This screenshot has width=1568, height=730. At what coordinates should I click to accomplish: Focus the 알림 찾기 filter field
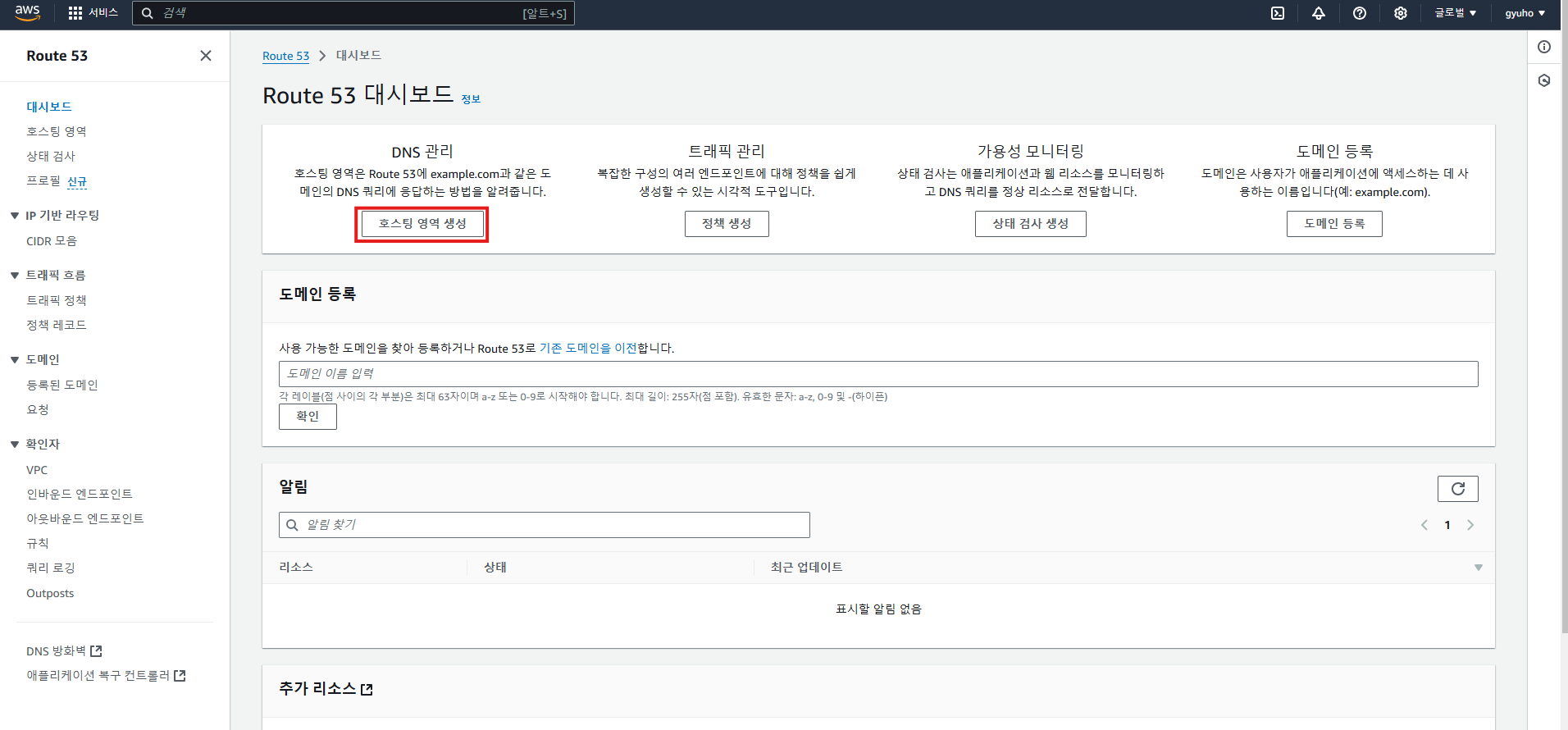(545, 525)
